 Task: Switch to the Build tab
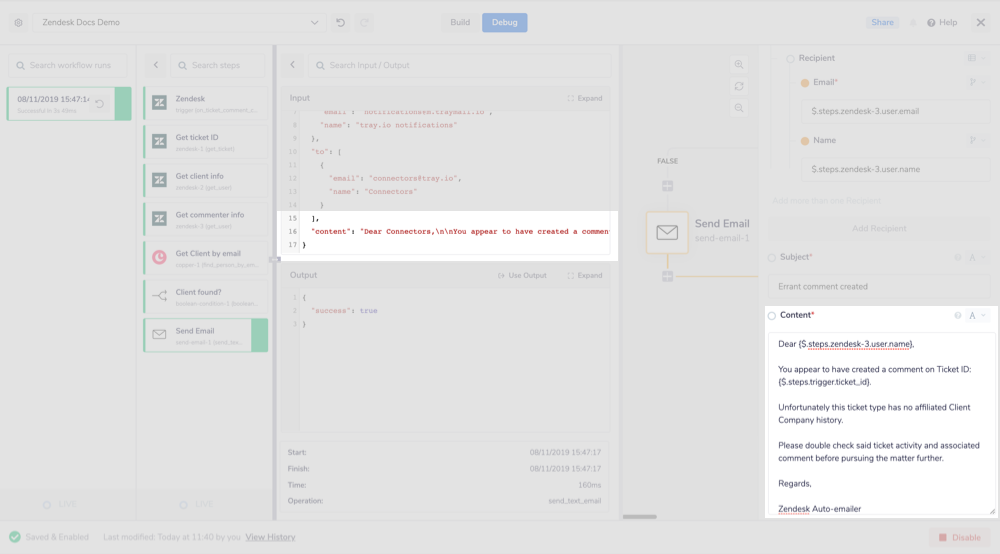pyautogui.click(x=460, y=22)
